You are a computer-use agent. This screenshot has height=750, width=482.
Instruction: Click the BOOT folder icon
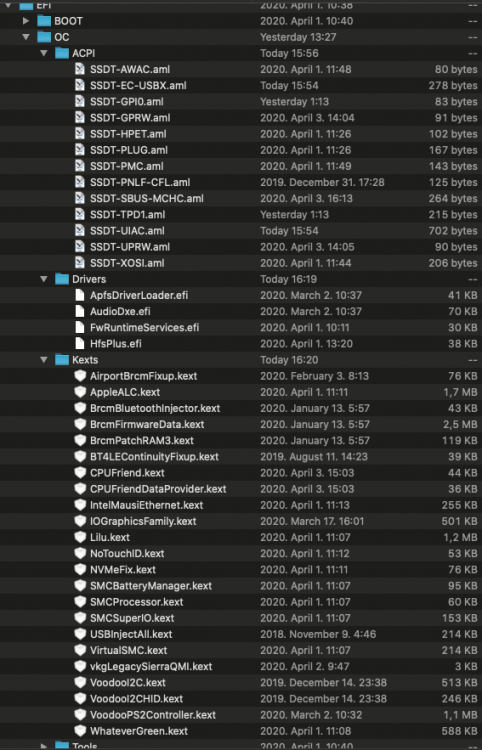click(x=44, y=21)
